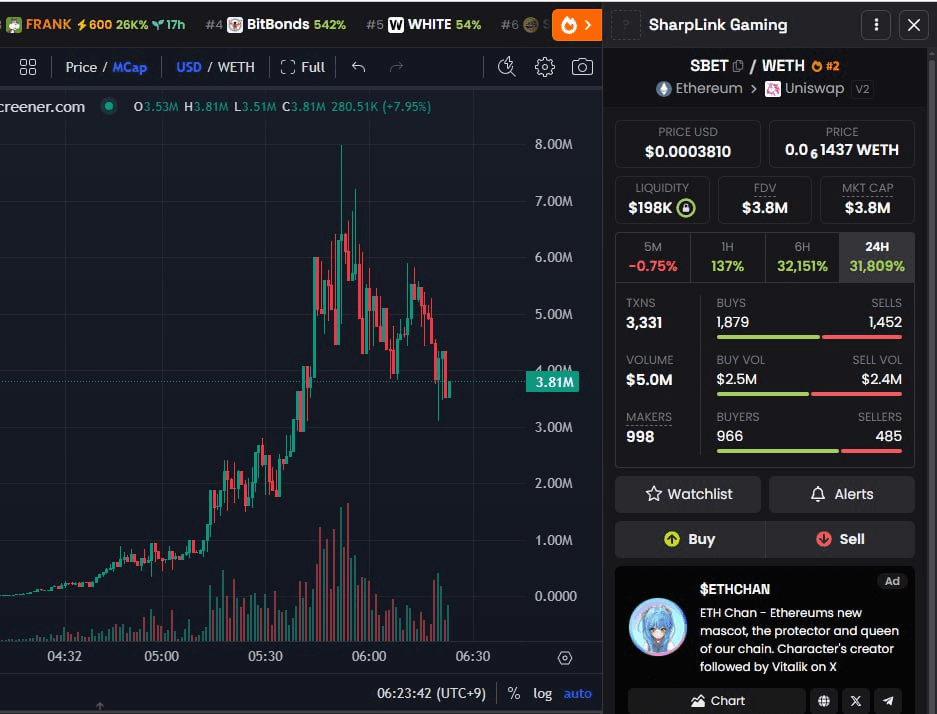
Task: Select the 5M timeframe tab
Action: coord(653,258)
